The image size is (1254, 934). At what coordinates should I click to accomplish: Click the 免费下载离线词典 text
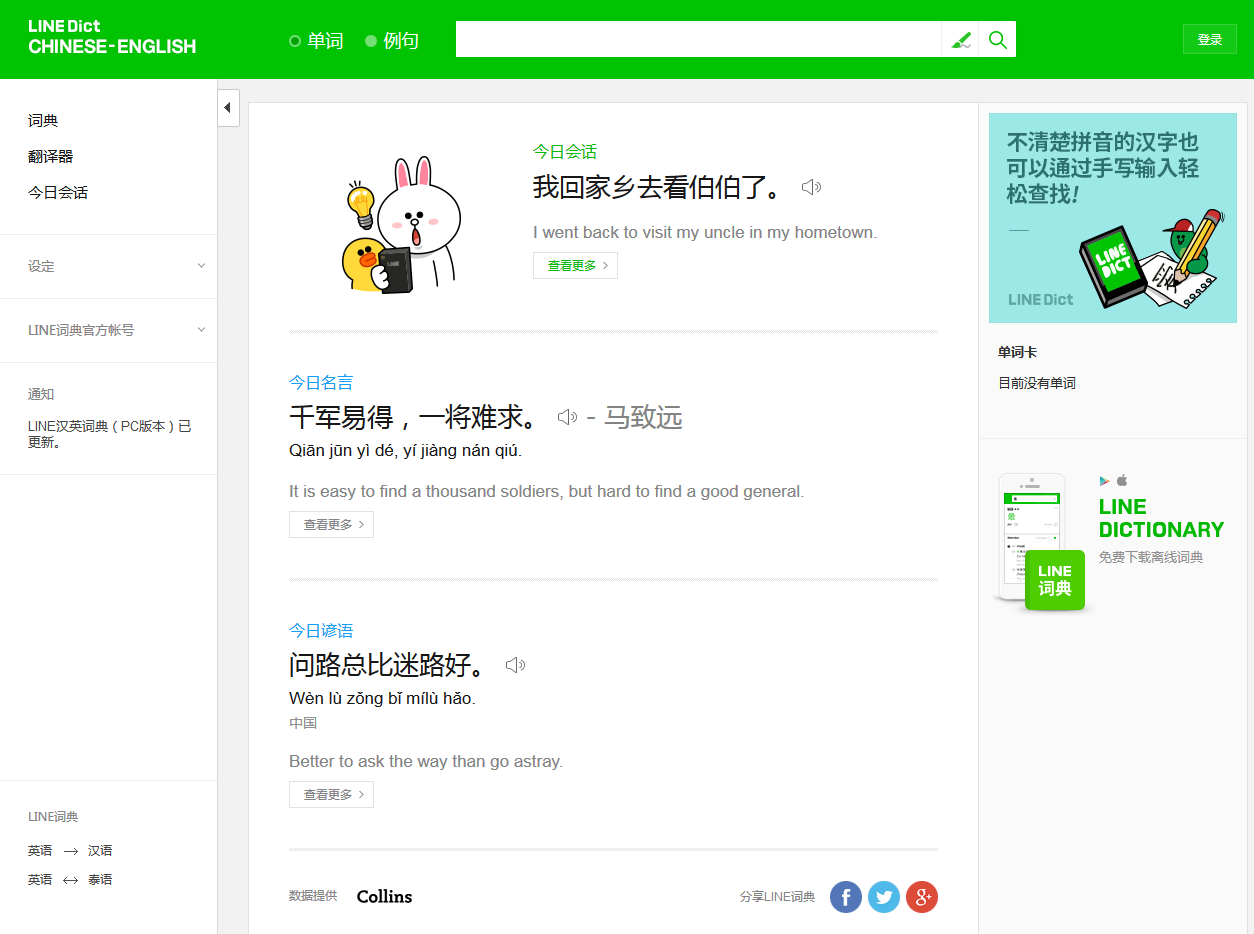coord(1150,557)
